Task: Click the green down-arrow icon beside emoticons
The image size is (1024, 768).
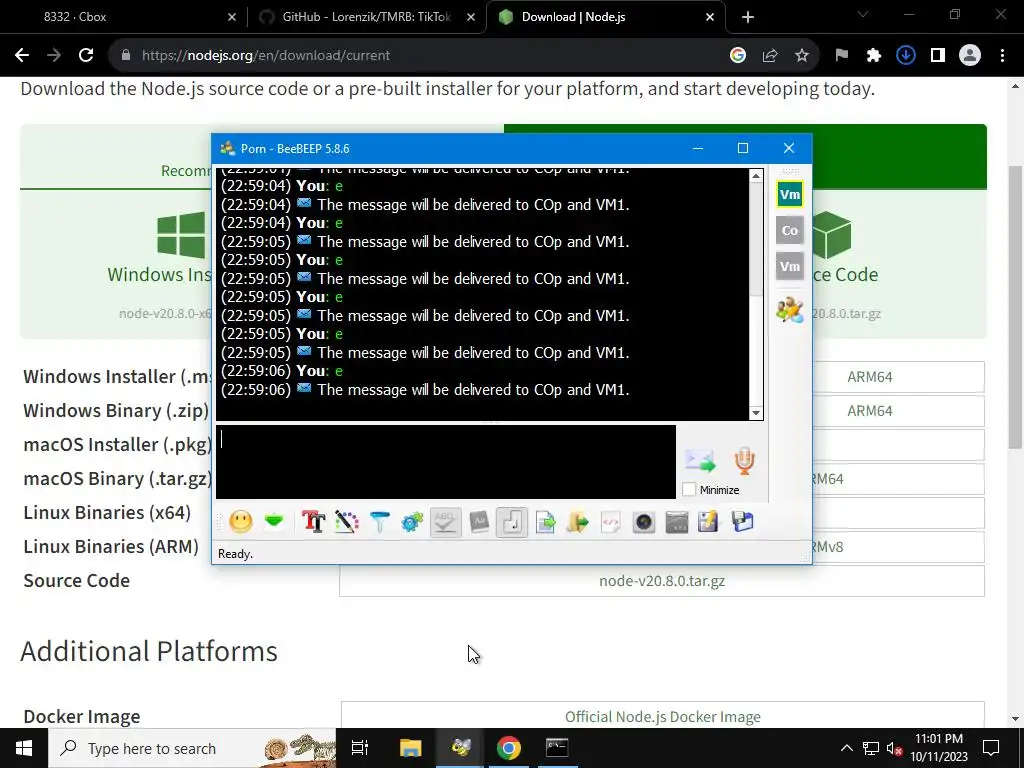Action: point(274,522)
